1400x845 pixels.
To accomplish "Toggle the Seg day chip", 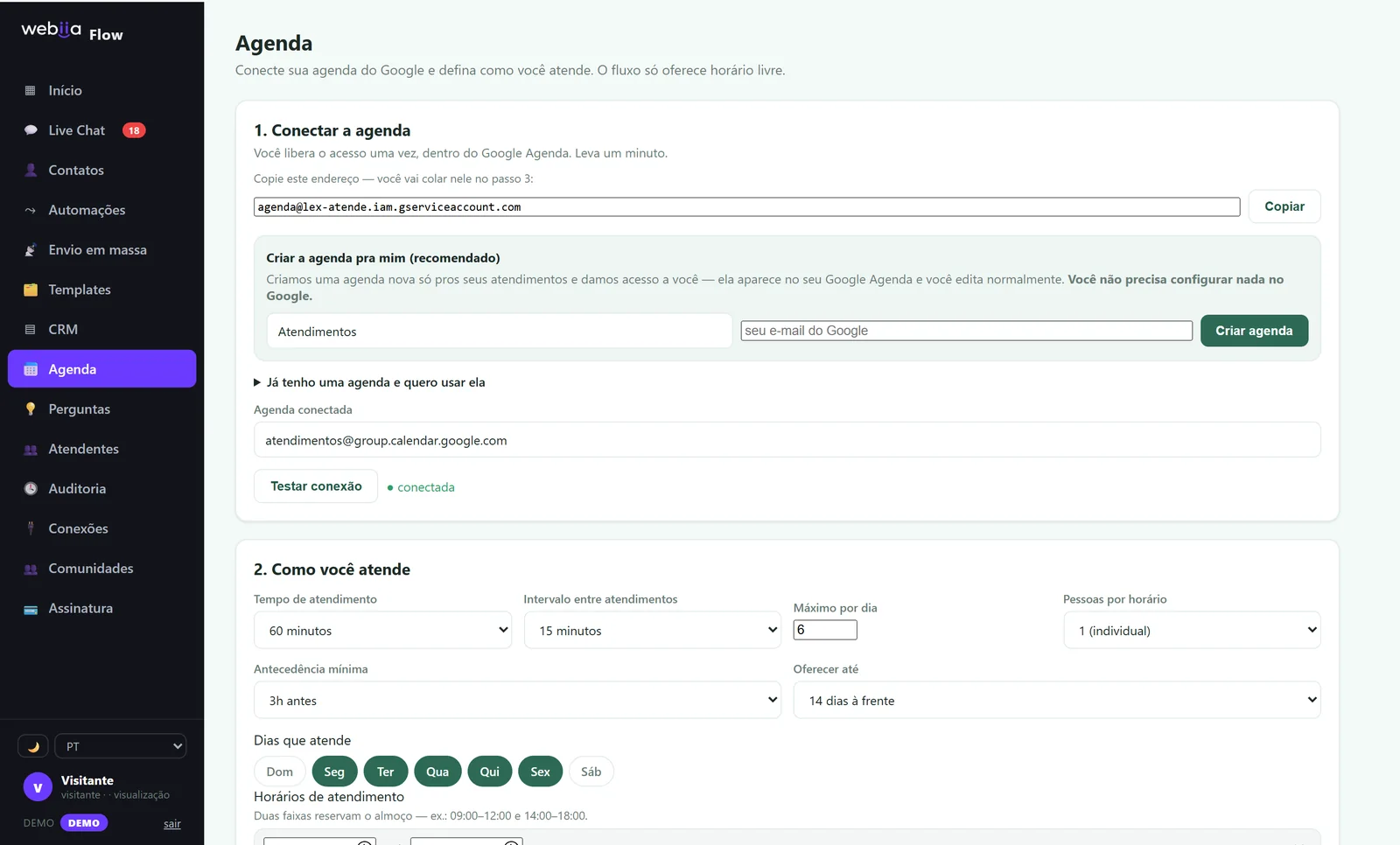I will click(334, 772).
